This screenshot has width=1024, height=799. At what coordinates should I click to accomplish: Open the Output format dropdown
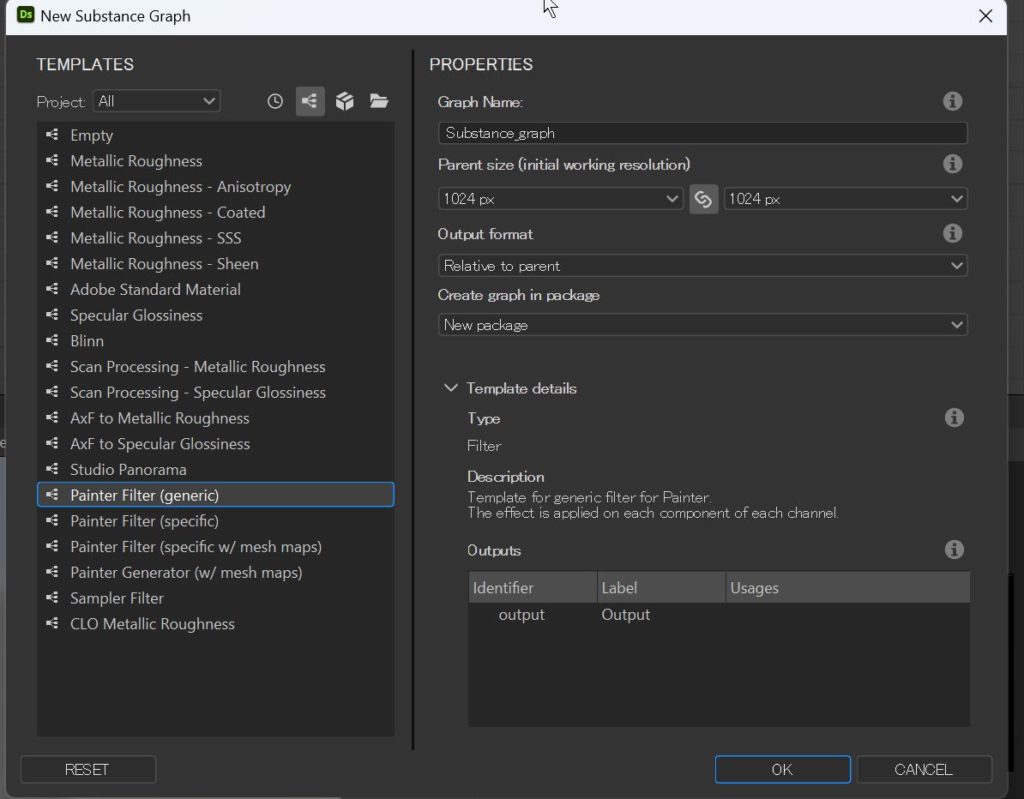[702, 266]
